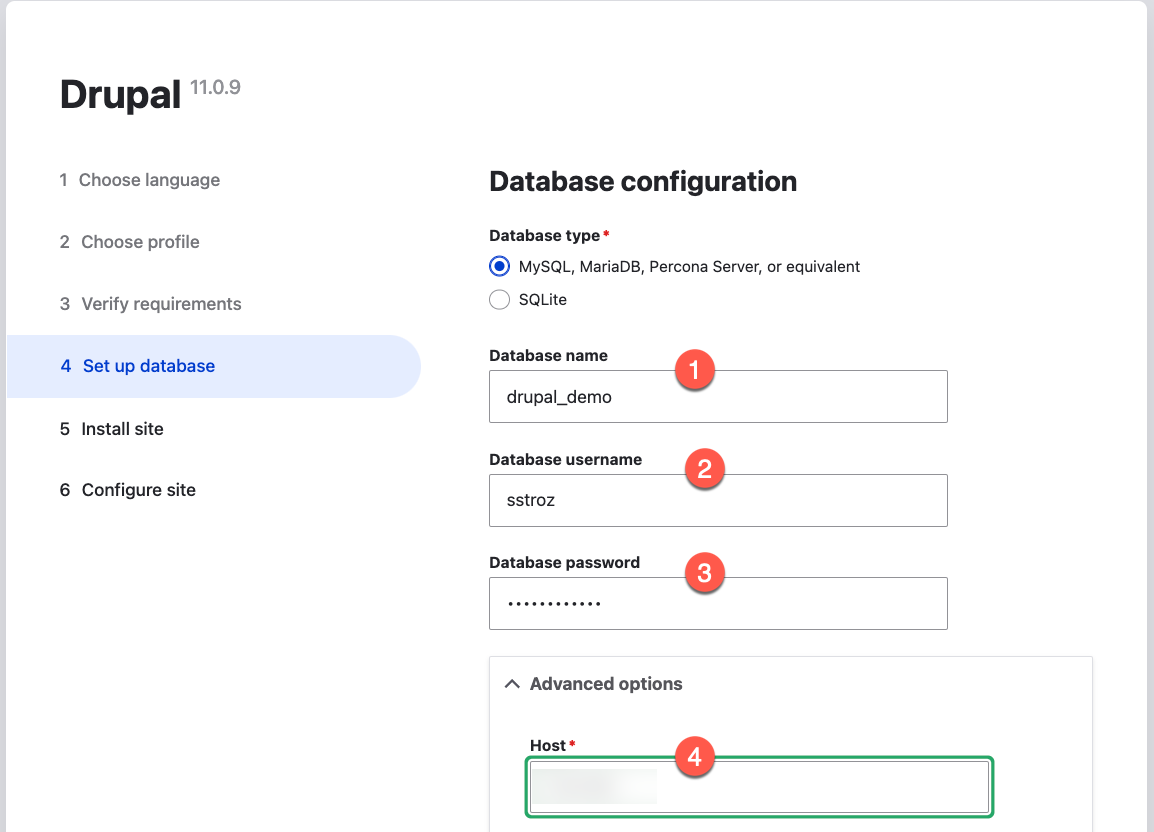This screenshot has height=832, width=1154.
Task: Click the Database username label
Action: [x=565, y=459]
